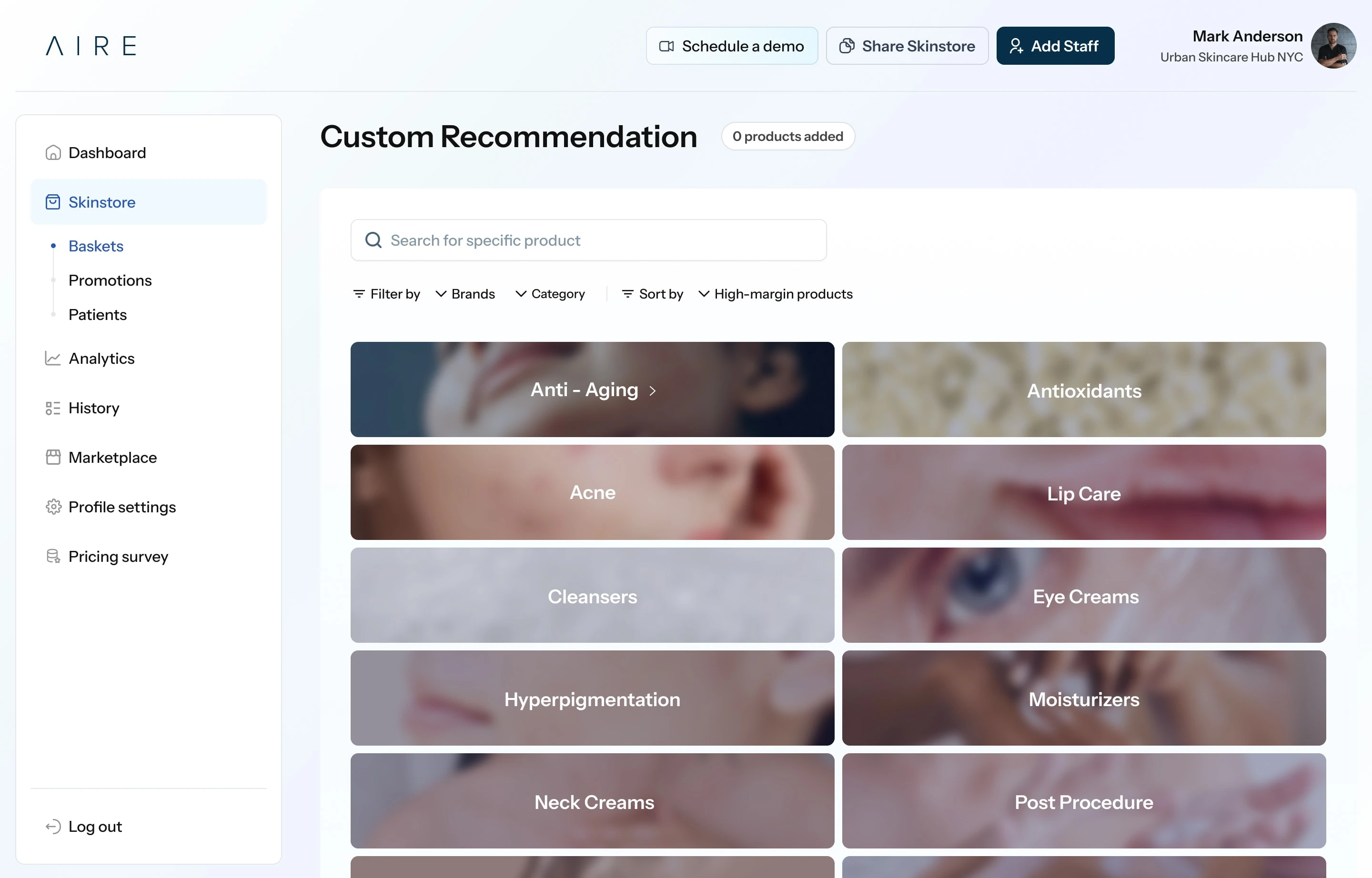Image resolution: width=1372 pixels, height=878 pixels.
Task: Open Analytics in the sidebar
Action: 148,358
